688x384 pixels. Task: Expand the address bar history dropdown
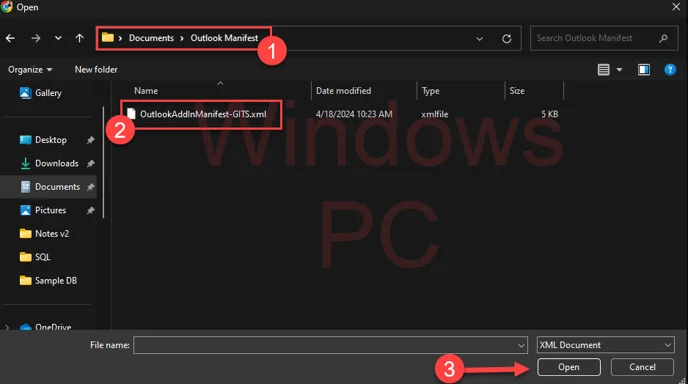click(x=480, y=39)
